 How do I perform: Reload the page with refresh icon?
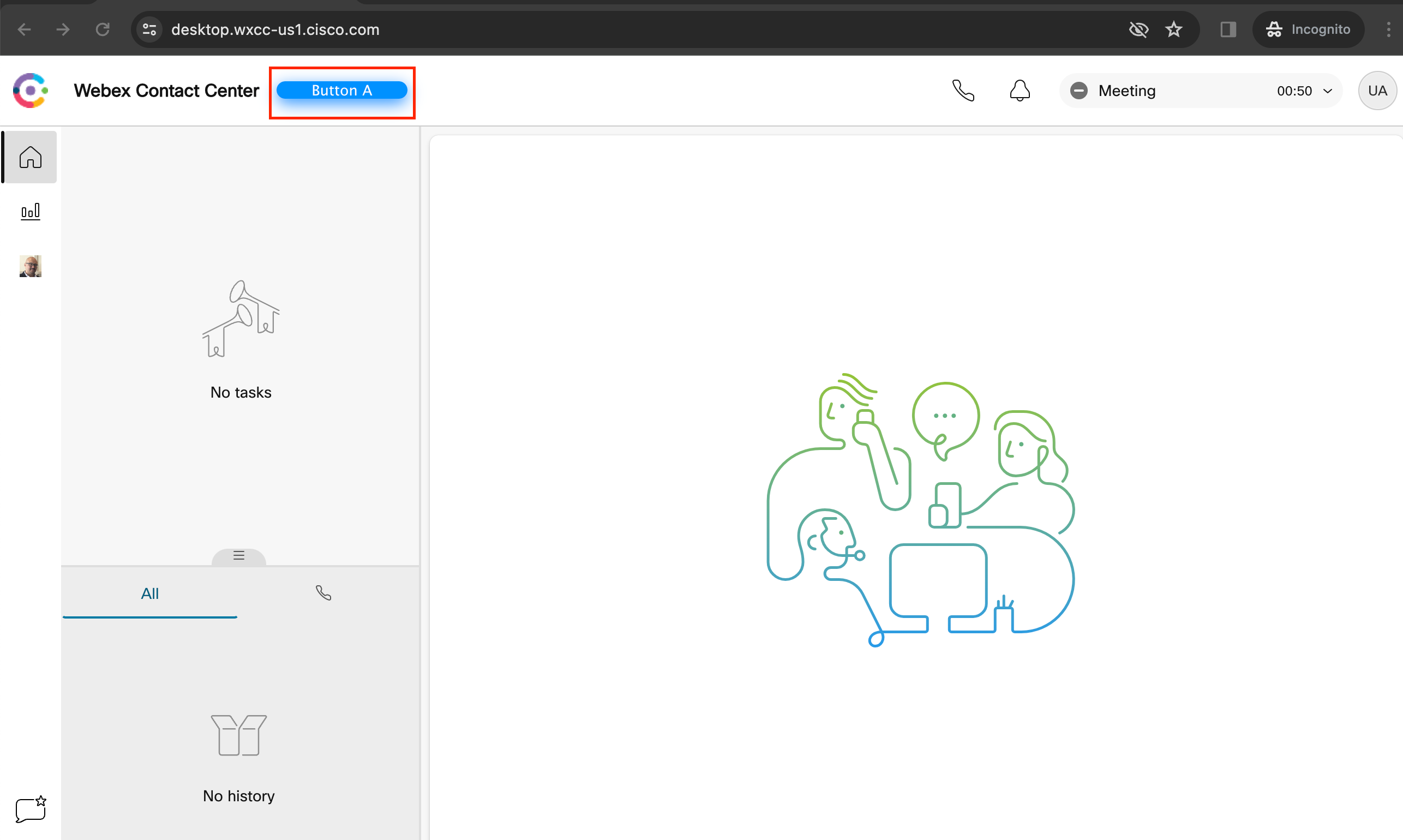coord(103,29)
